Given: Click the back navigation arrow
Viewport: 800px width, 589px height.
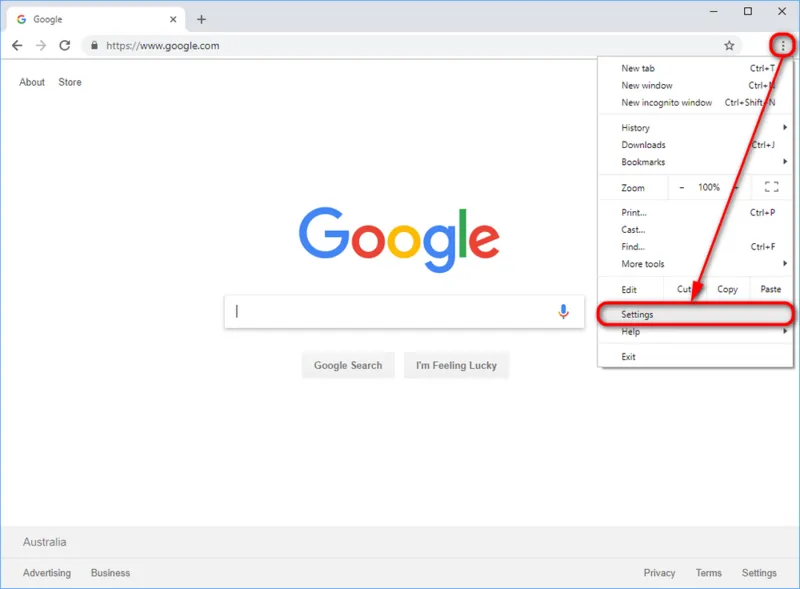Looking at the screenshot, I should pos(17,45).
